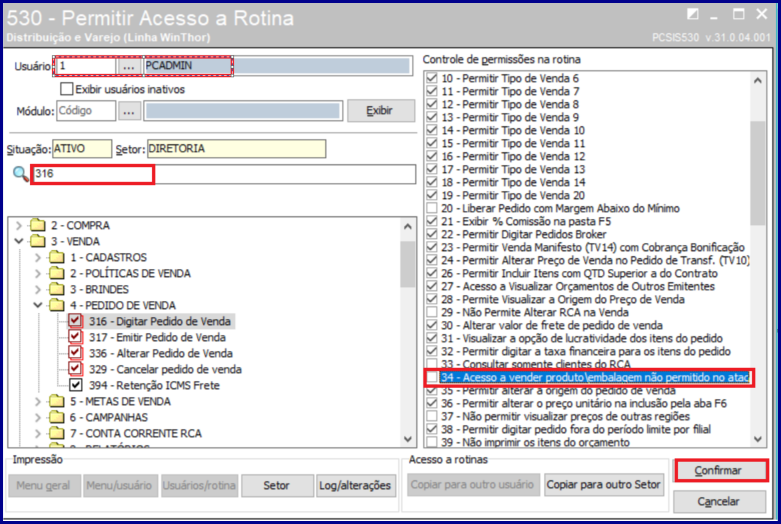
Task: Click the 5 - METAS DE VENDA folder icon
Action: 57,401
